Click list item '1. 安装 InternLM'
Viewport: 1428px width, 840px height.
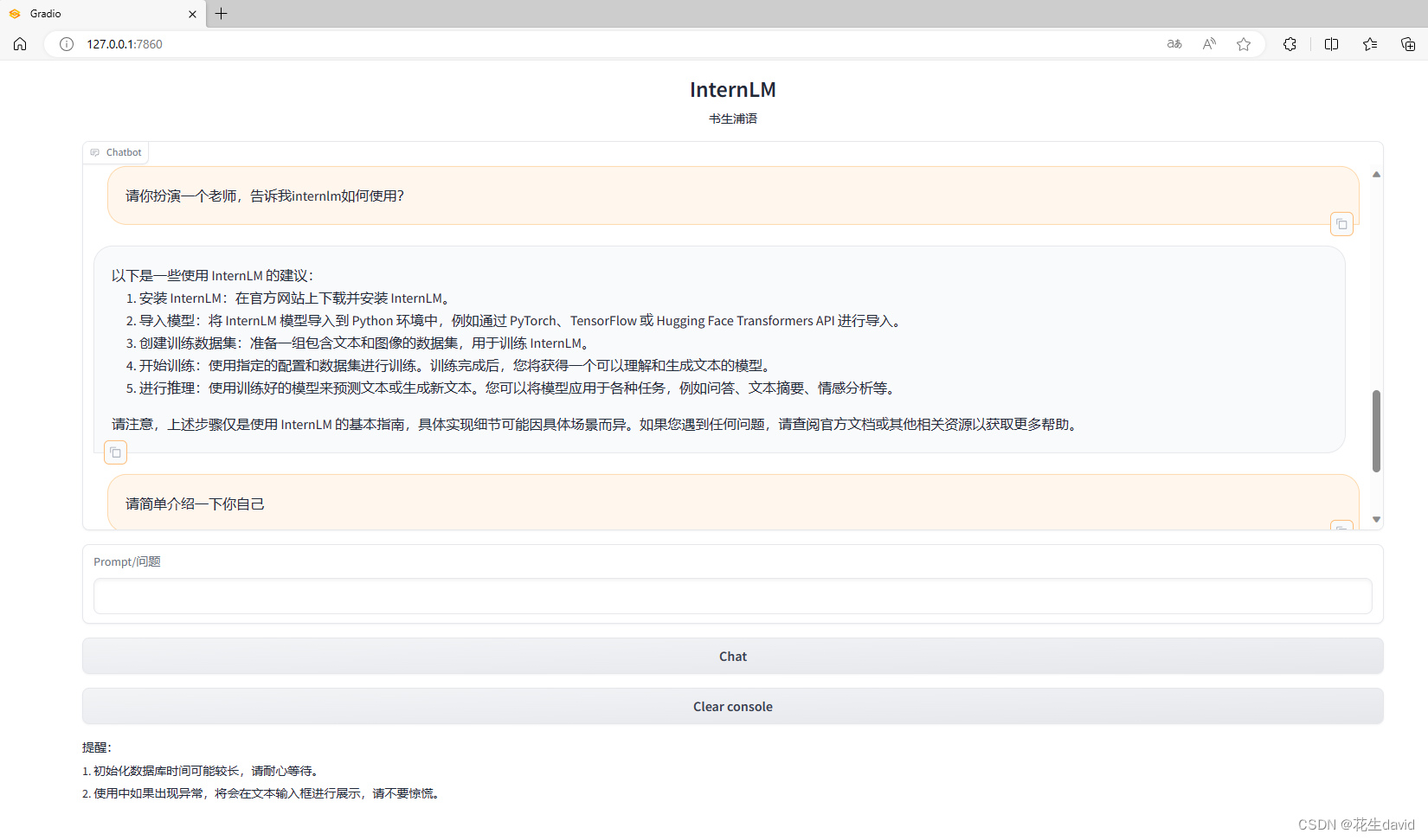point(290,298)
